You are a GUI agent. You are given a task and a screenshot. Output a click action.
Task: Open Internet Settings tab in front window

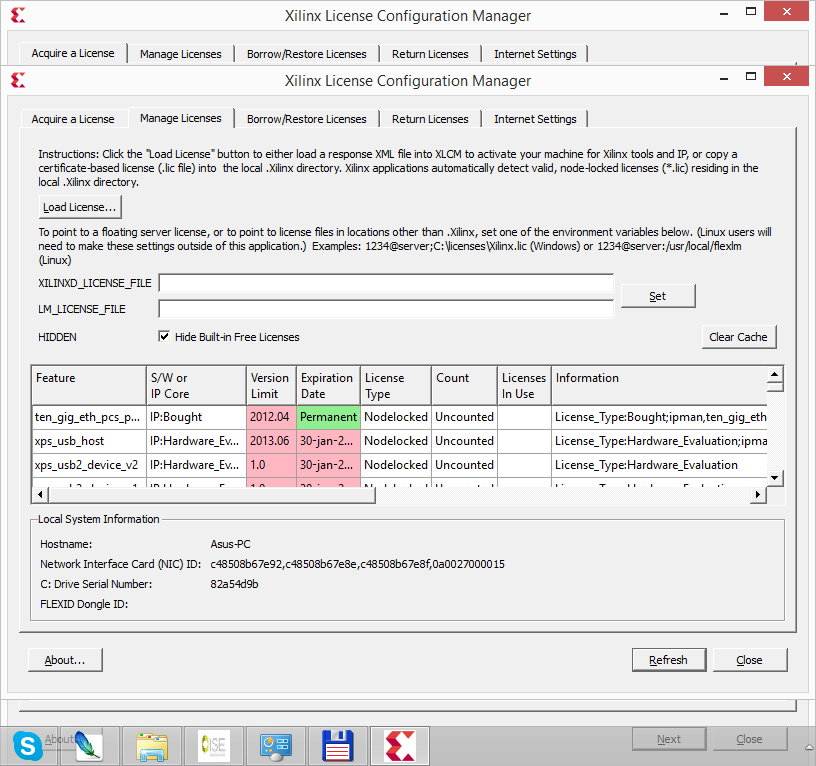tap(535, 119)
